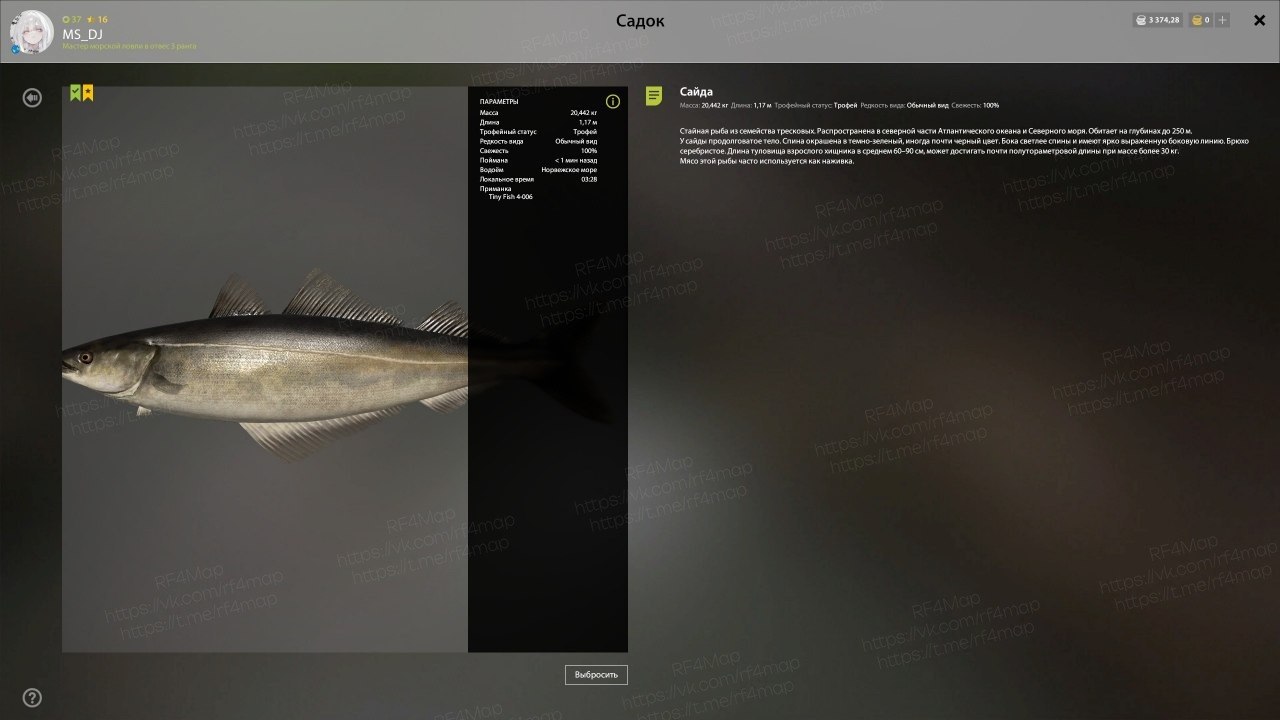Click the ПАРАМЕТРЫ panel heading
1280x720 pixels.
click(499, 102)
